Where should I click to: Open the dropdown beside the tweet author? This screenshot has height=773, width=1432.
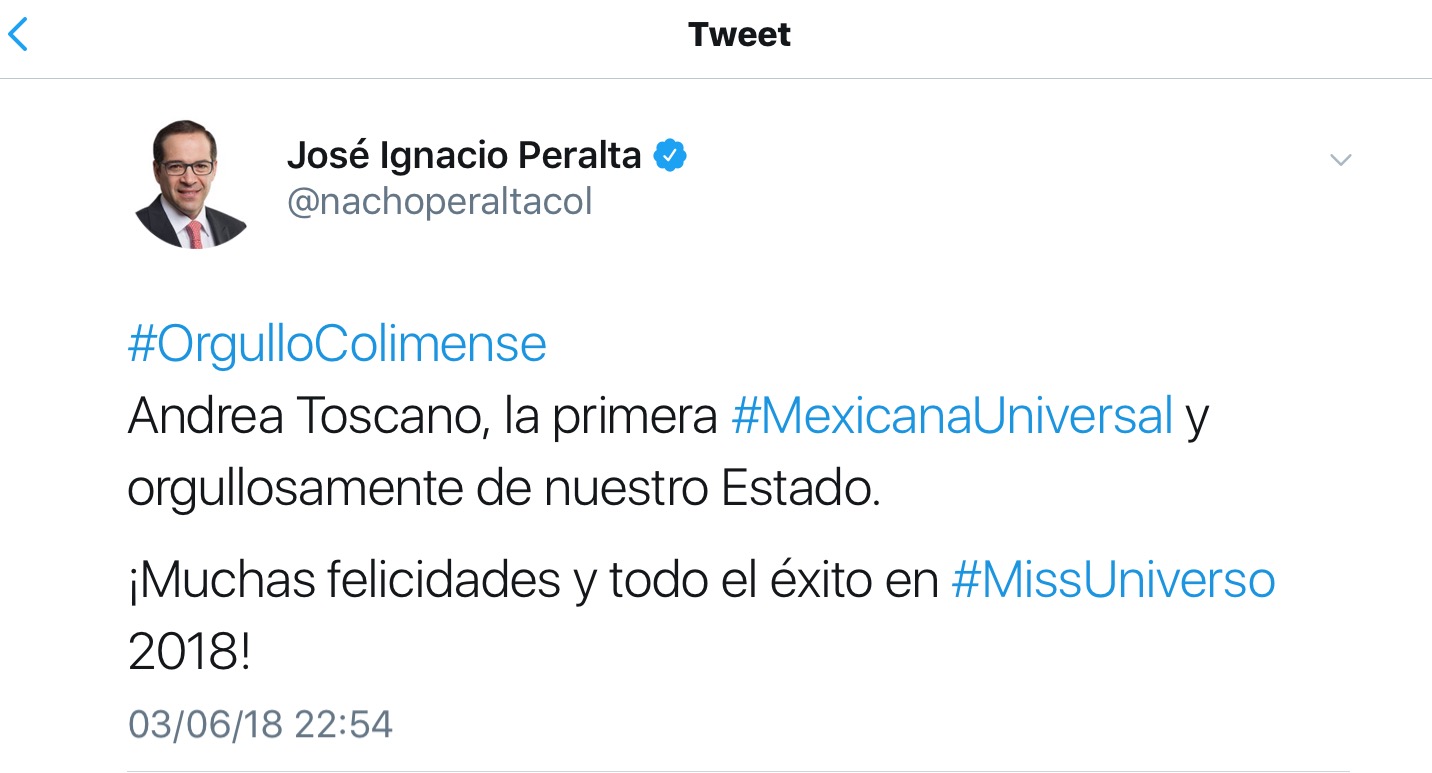tap(1340, 159)
